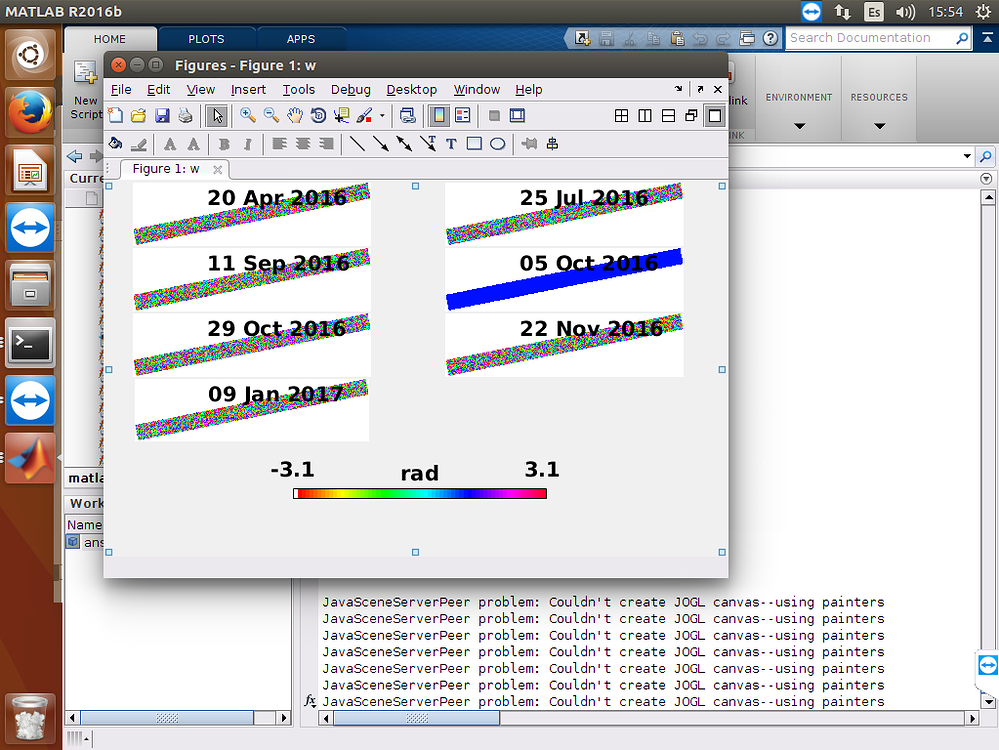Choose the Float layout icon
The image size is (999, 750).
(x=691, y=115)
